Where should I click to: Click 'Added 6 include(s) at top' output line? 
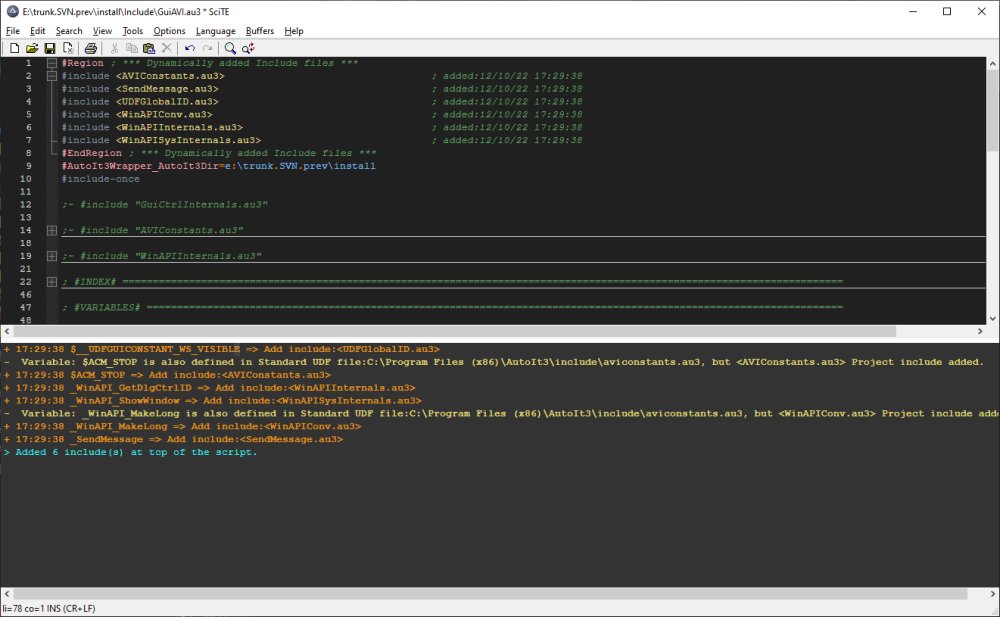coord(129,452)
